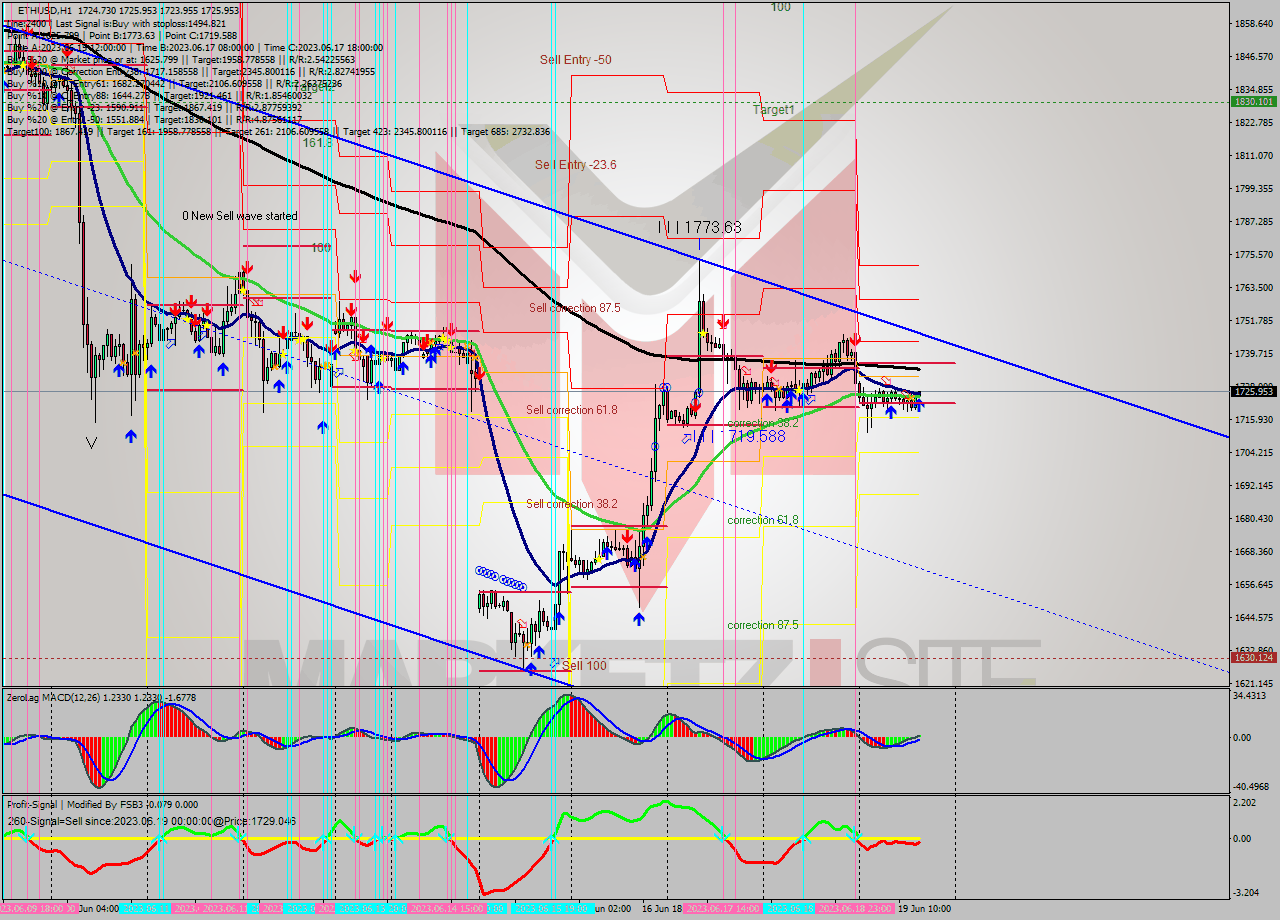The width and height of the screenshot is (1280, 920).
Task: Click the 'I I I 1773.63' peak label
Action: pos(700,228)
